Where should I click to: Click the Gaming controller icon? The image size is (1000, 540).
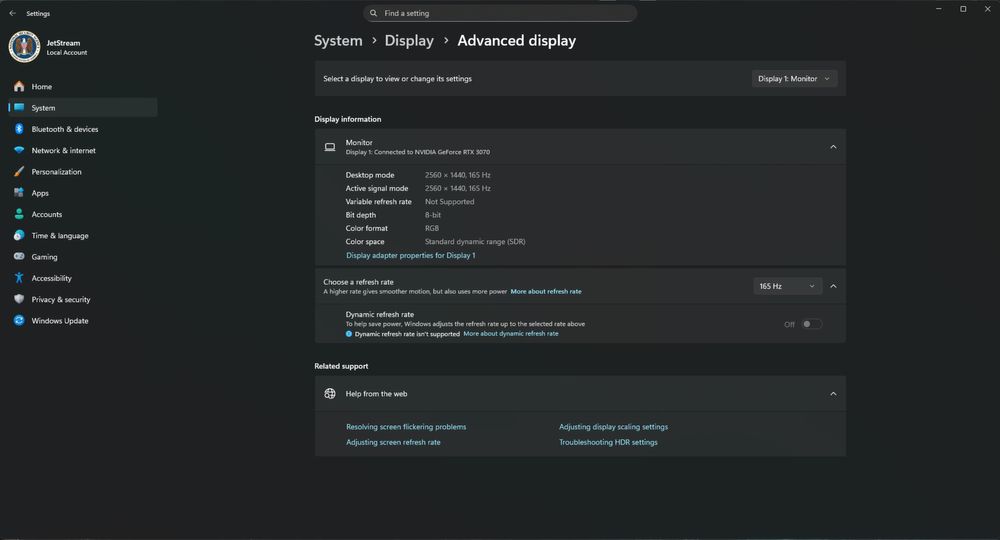[19, 256]
